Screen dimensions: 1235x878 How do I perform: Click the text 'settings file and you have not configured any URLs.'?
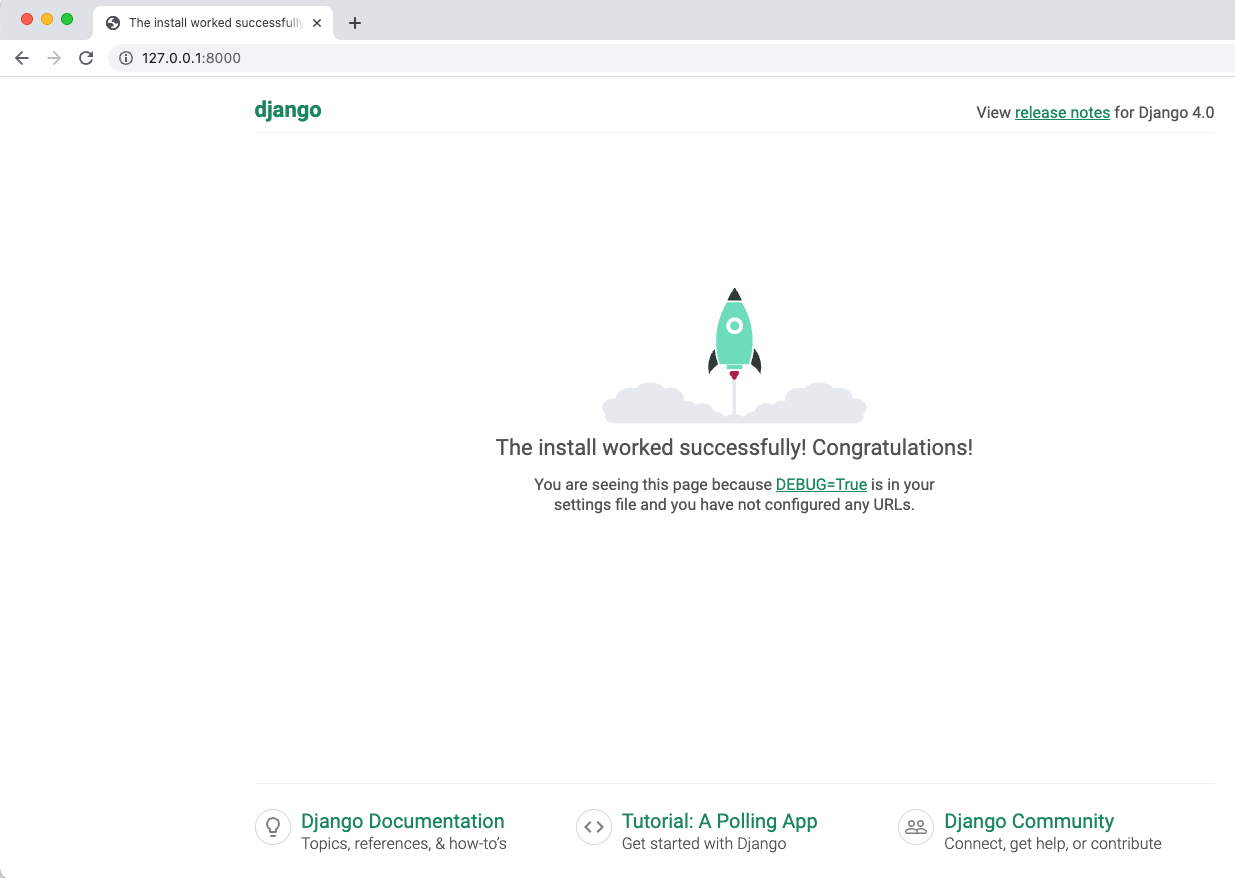tap(734, 505)
